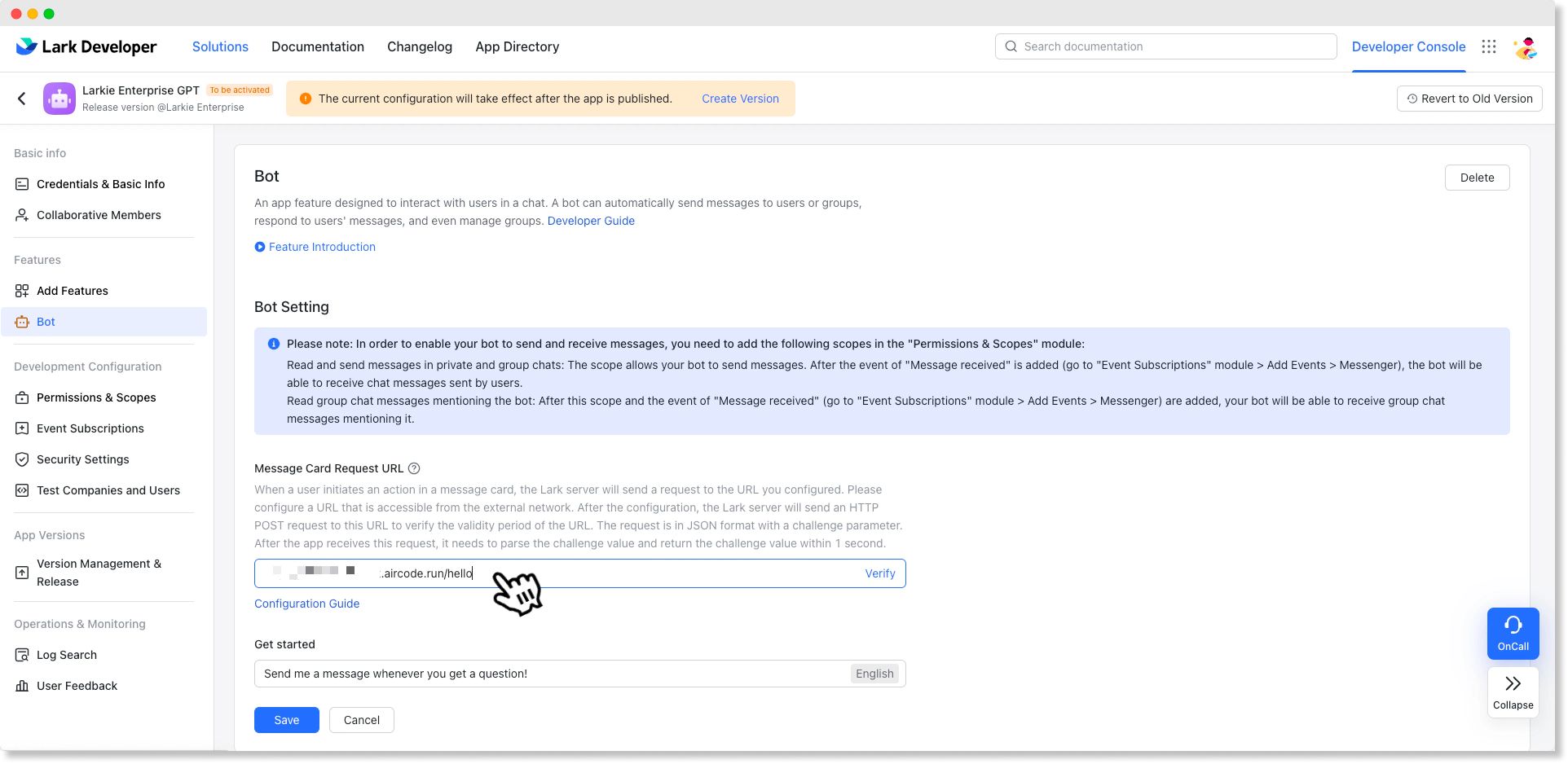This screenshot has height=764, width=1568.
Task: Click the back arrow icon
Action: point(22,99)
